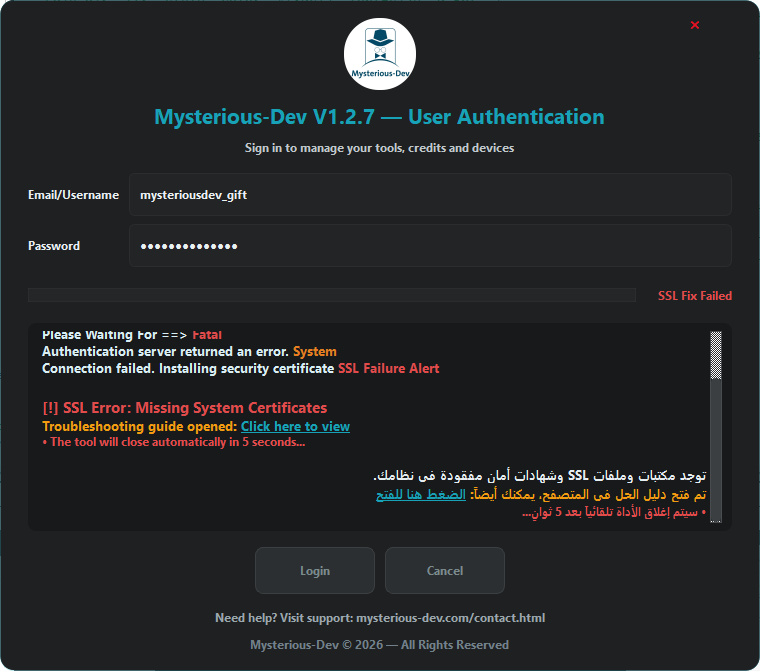The height and width of the screenshot is (671, 760).
Task: Click 'The tool will close automatically in 5 seconds' text
Action: (174, 442)
